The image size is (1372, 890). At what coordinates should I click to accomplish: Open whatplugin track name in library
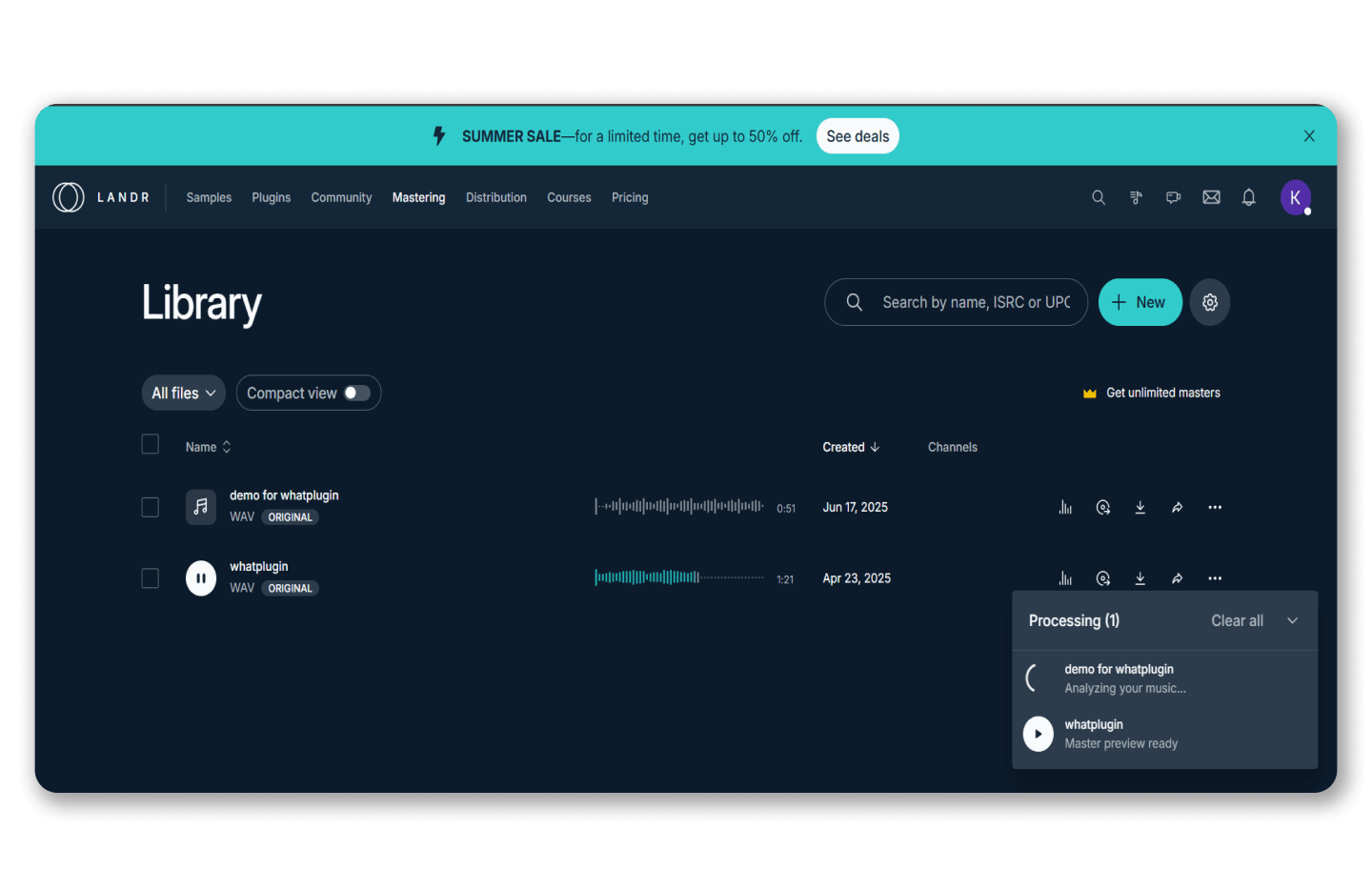(x=258, y=566)
